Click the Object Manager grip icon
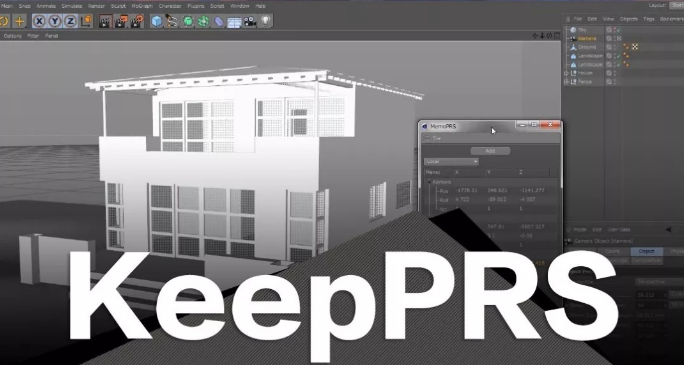 pos(567,19)
